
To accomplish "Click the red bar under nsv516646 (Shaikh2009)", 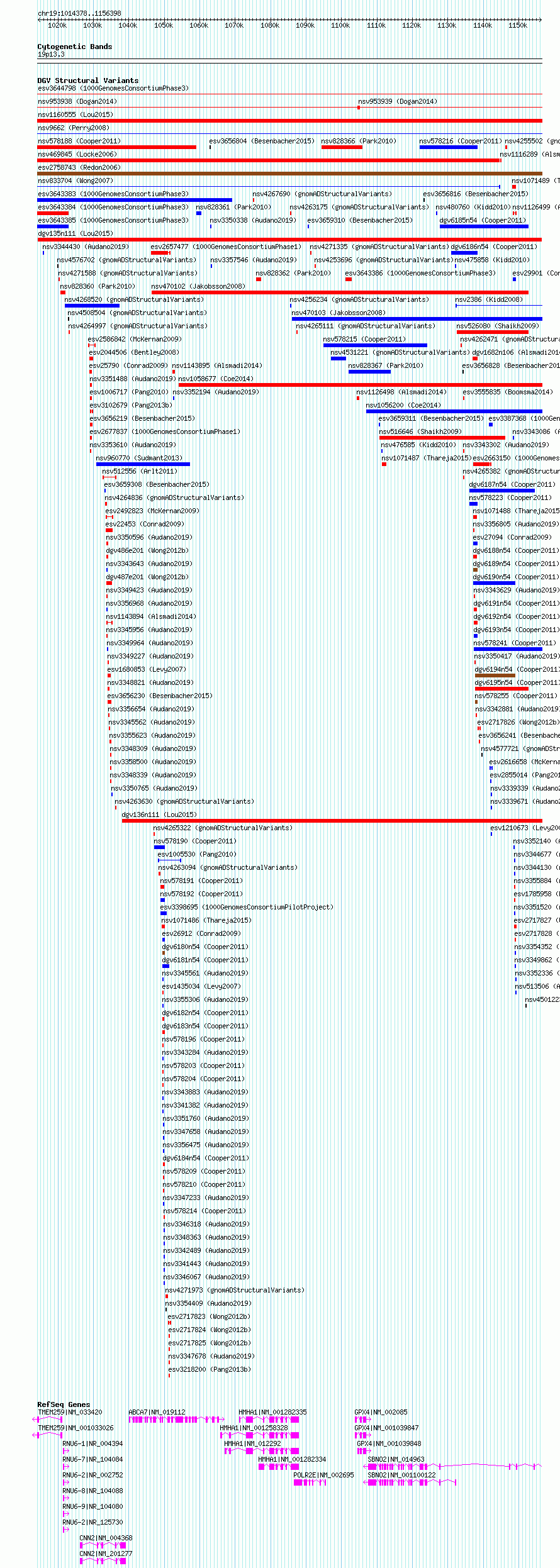I will click(x=442, y=438).
